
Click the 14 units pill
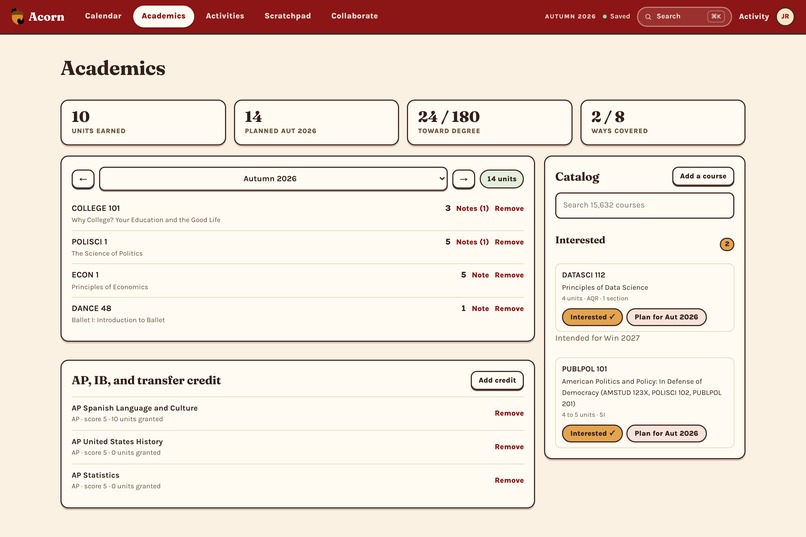pyautogui.click(x=502, y=179)
